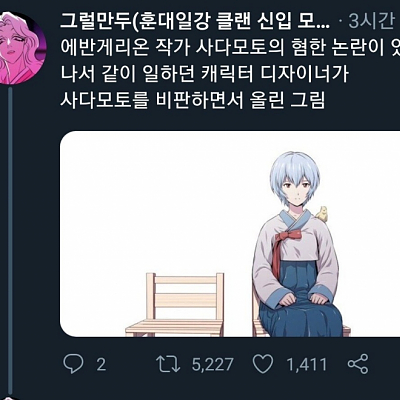The image size is (400, 400).
Task: Tap the 사다모토를 비판하면서 올린 그림 line
Action: pos(192,100)
